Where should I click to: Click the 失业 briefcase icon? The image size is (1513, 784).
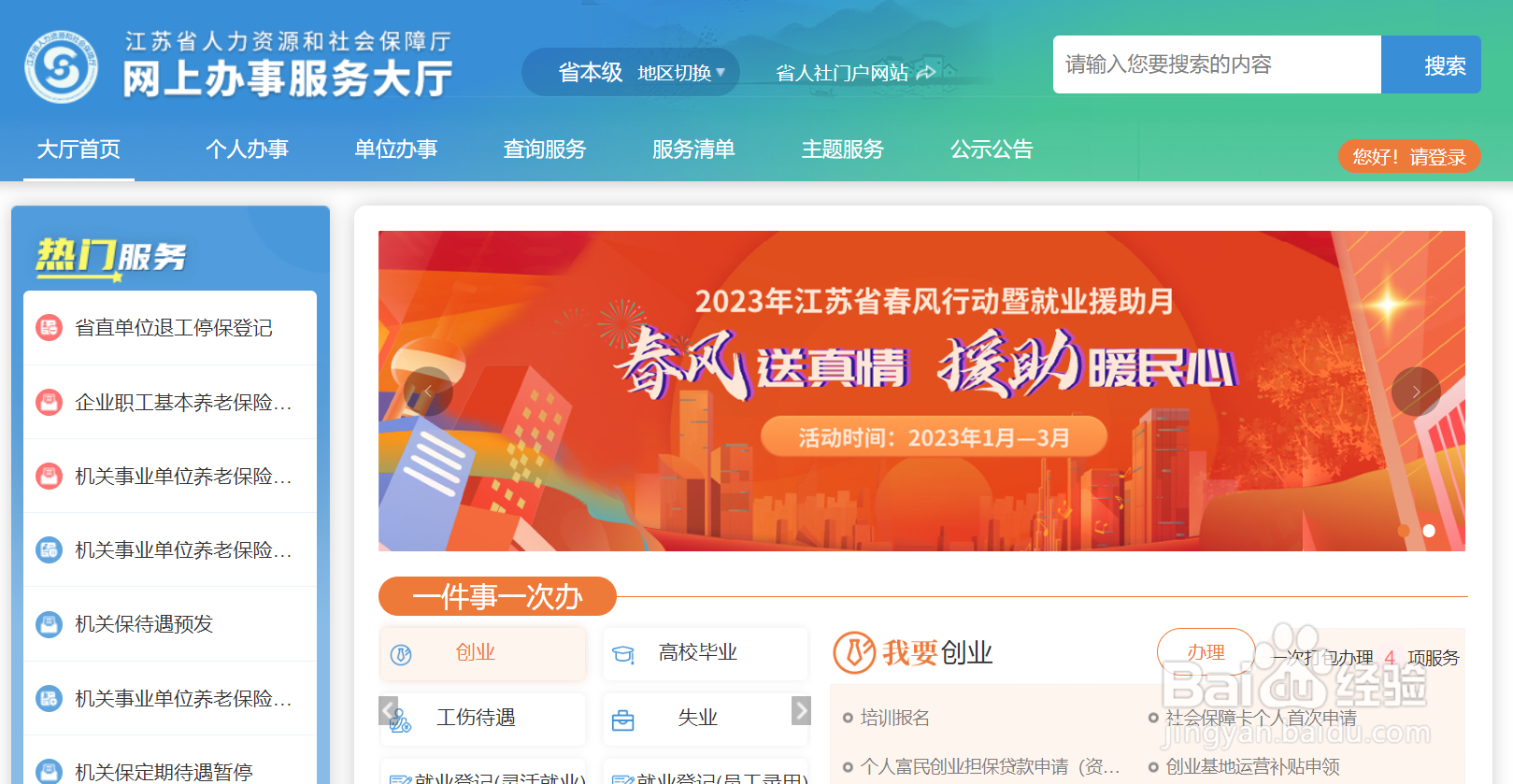pyautogui.click(x=622, y=720)
